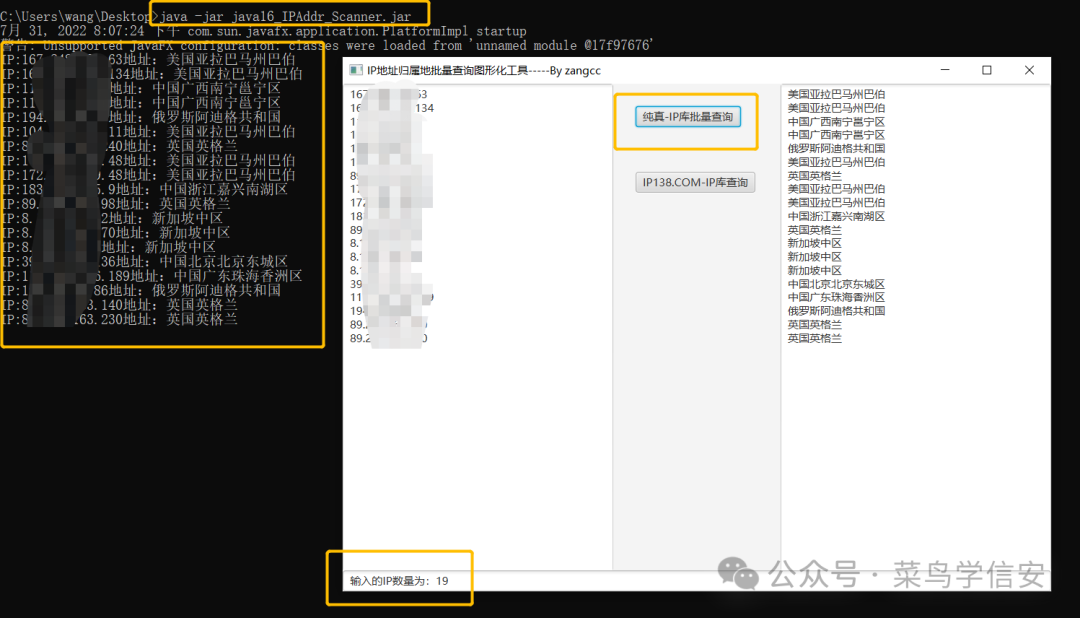
Task: Click the window title text ending in By zangcc
Action: coord(484,70)
